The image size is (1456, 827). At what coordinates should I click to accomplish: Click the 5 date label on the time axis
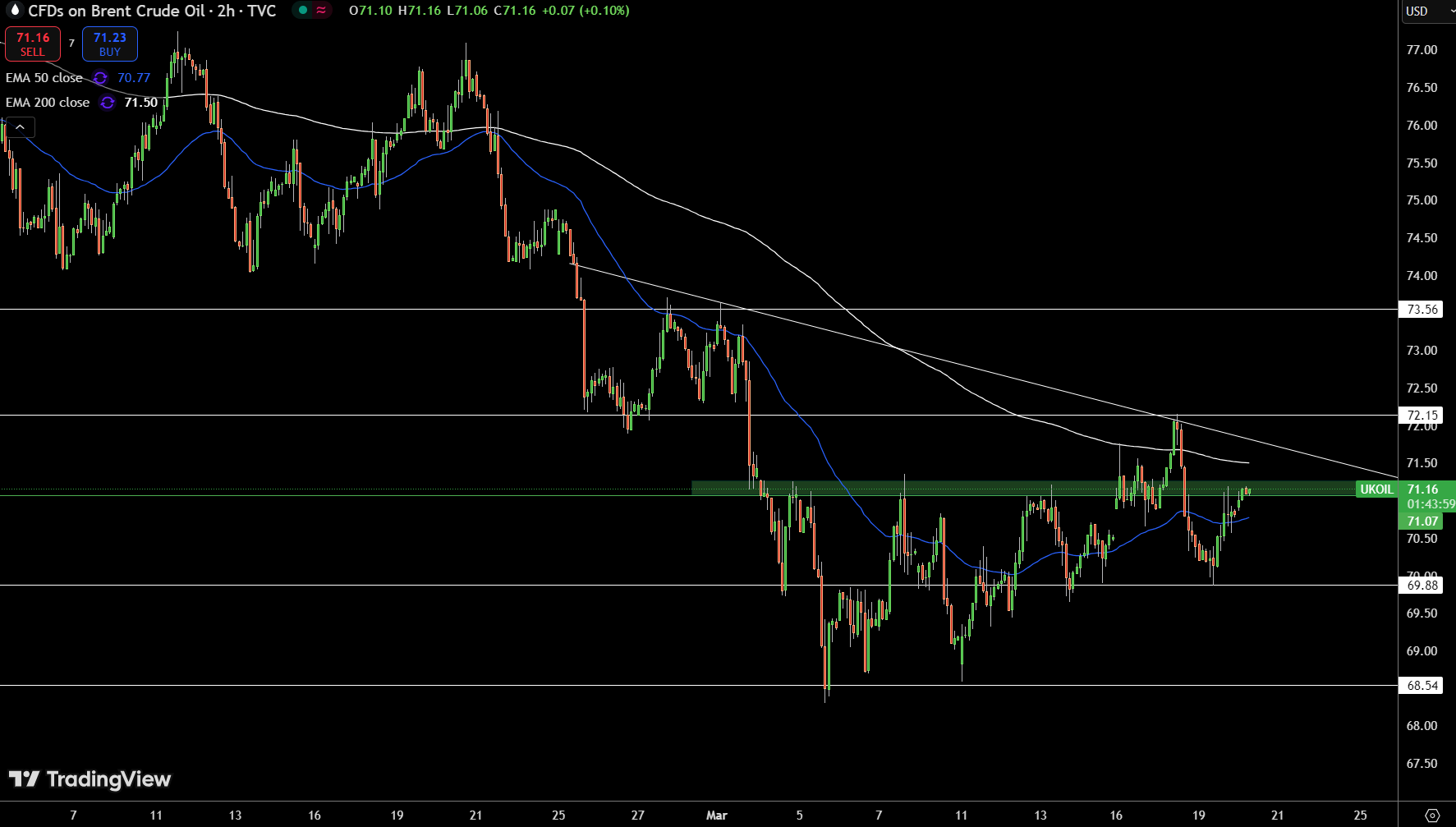tap(800, 816)
